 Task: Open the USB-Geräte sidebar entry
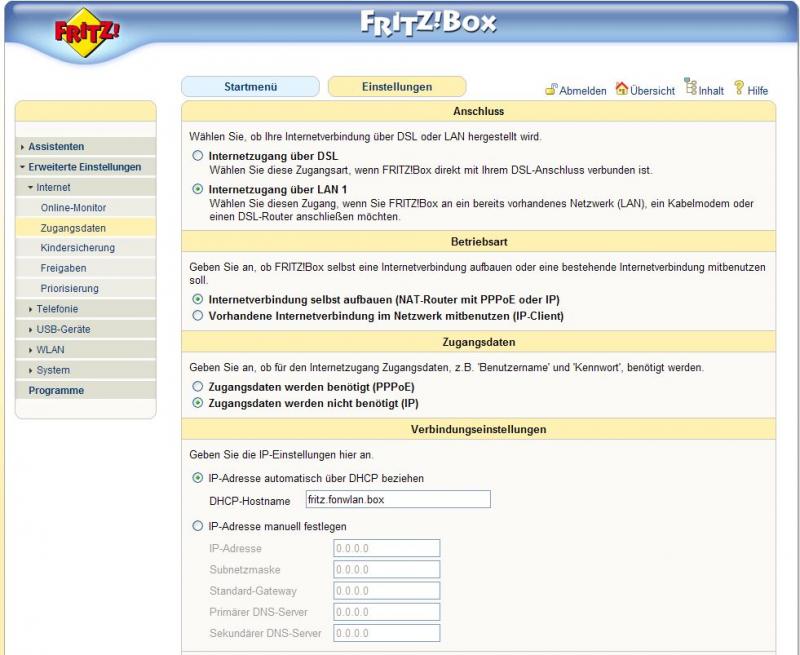86,329
